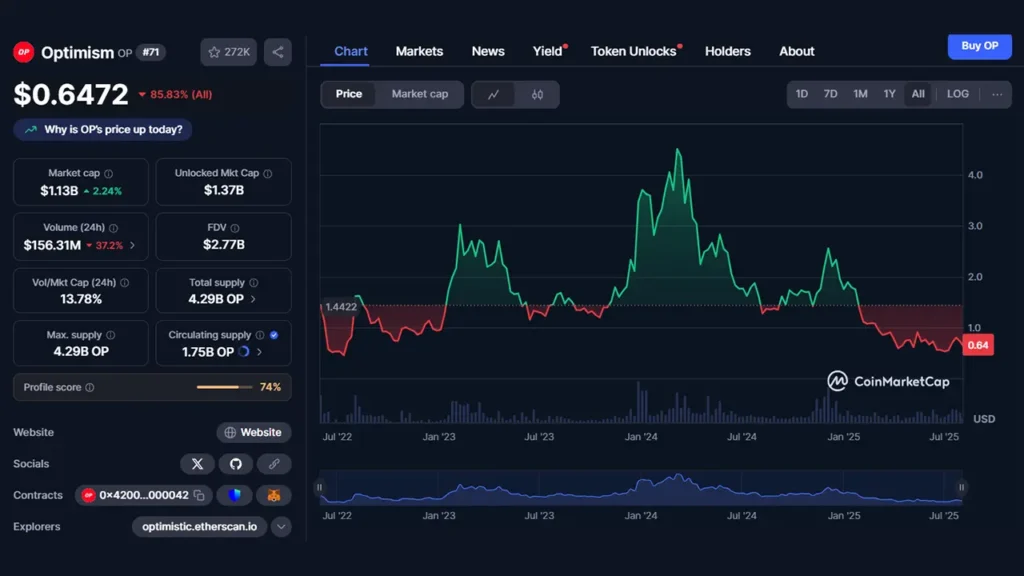Add Optimism to watchlist via star 272K
1024x576 pixels.
coord(229,52)
